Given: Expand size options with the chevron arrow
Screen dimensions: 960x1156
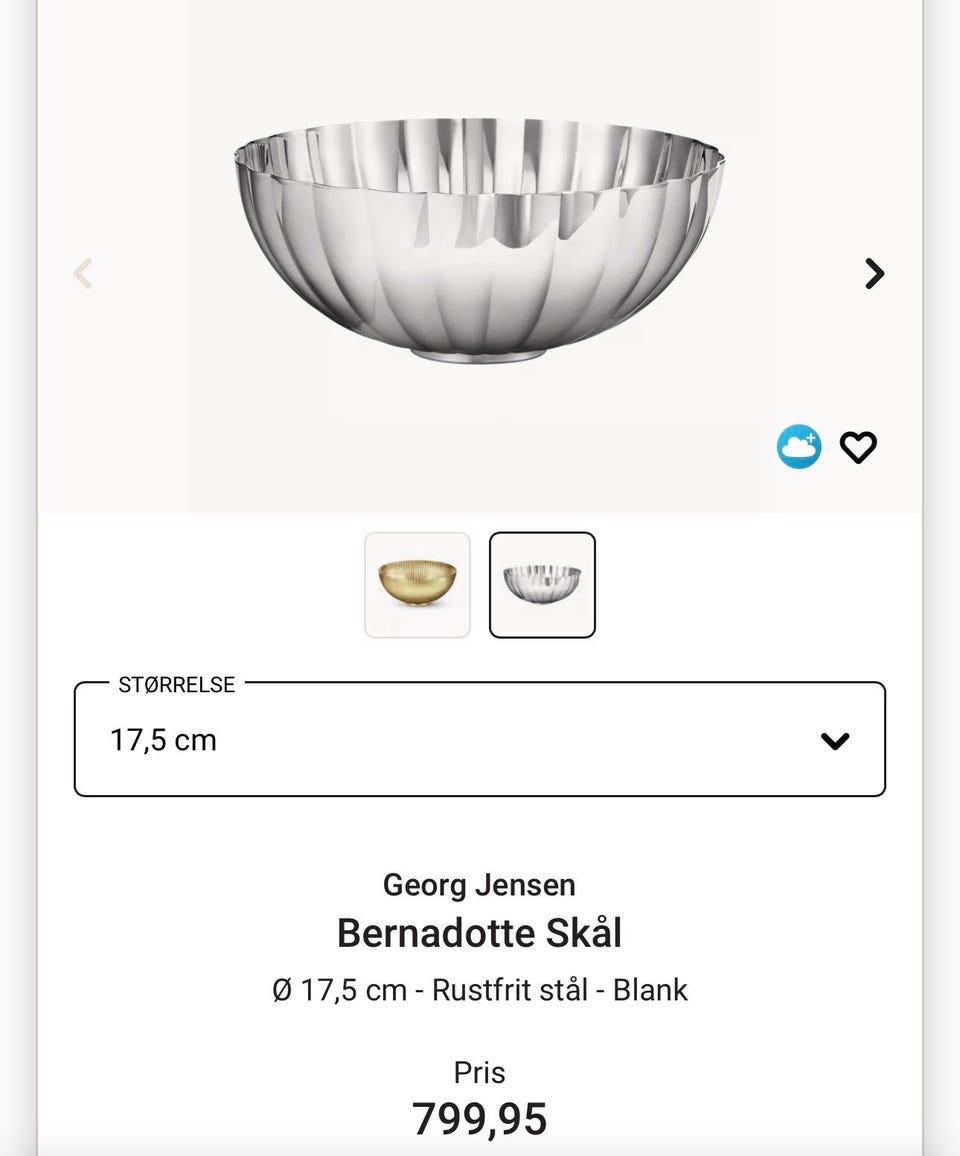Looking at the screenshot, I should [x=834, y=741].
